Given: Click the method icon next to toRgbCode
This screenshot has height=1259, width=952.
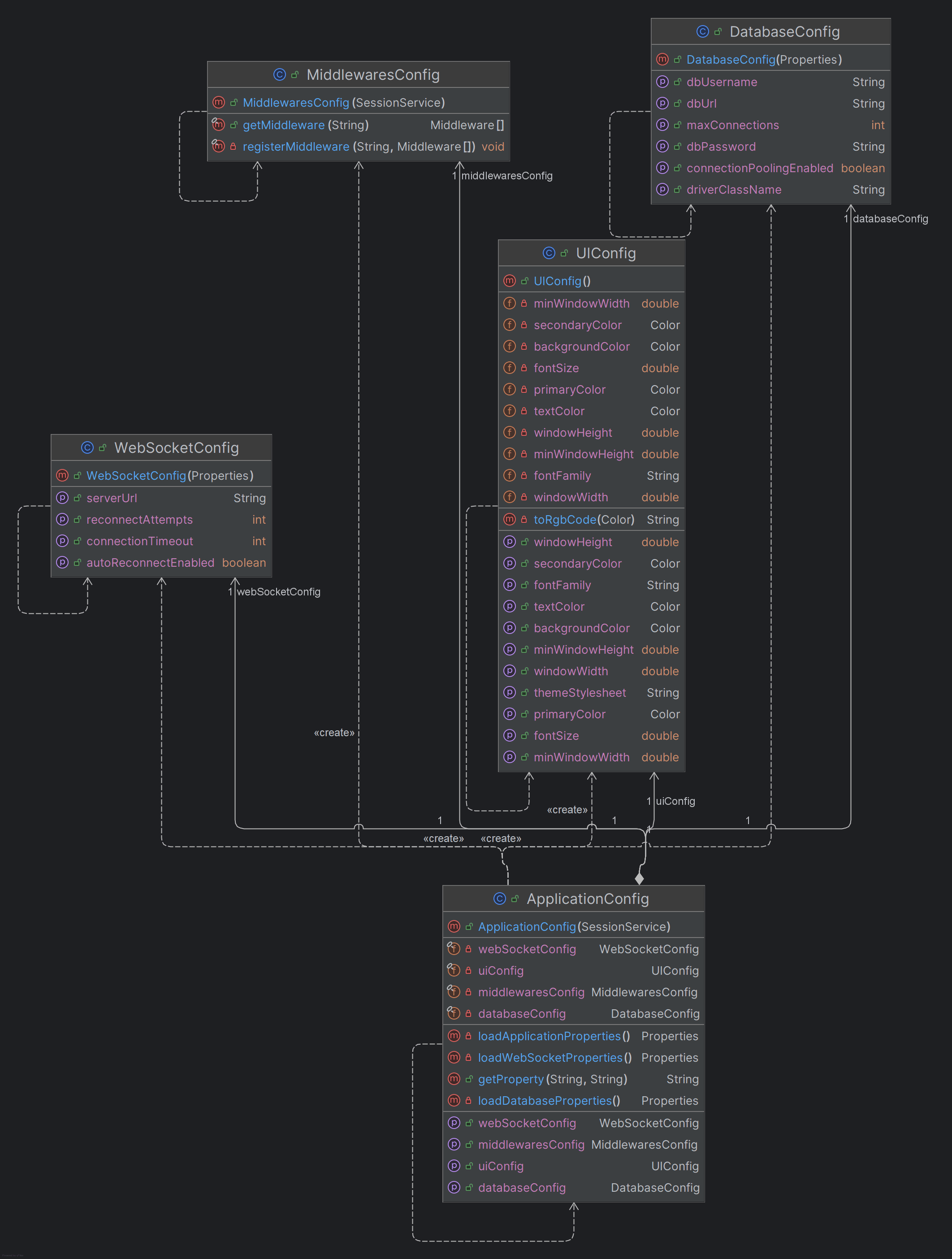Looking at the screenshot, I should point(509,520).
